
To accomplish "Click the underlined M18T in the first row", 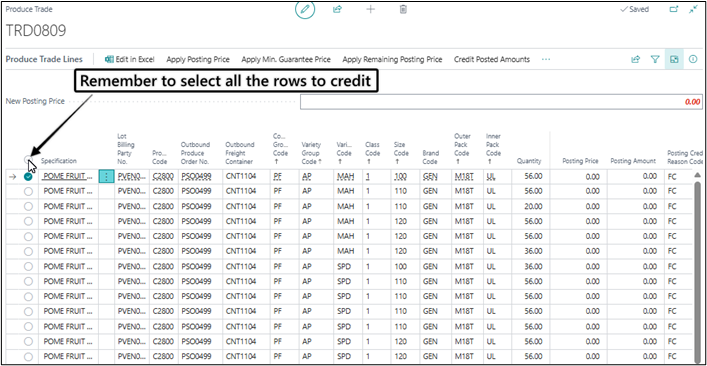I will [464, 177].
